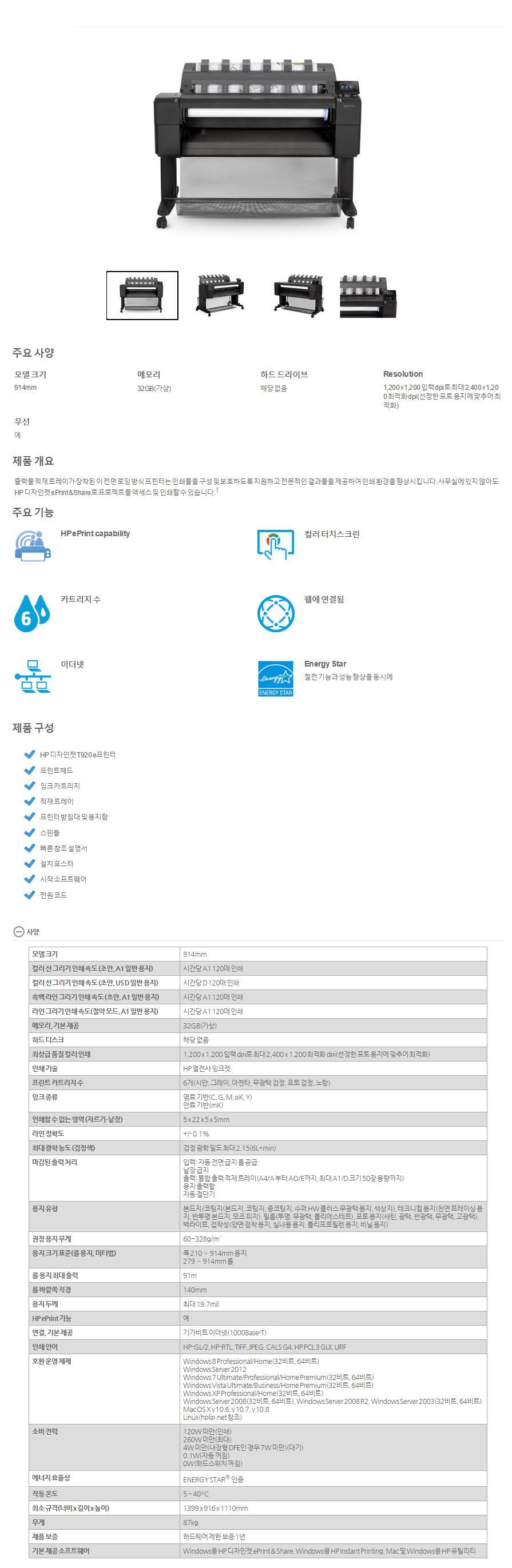Collapse the 사양 specifications section

click(19, 931)
